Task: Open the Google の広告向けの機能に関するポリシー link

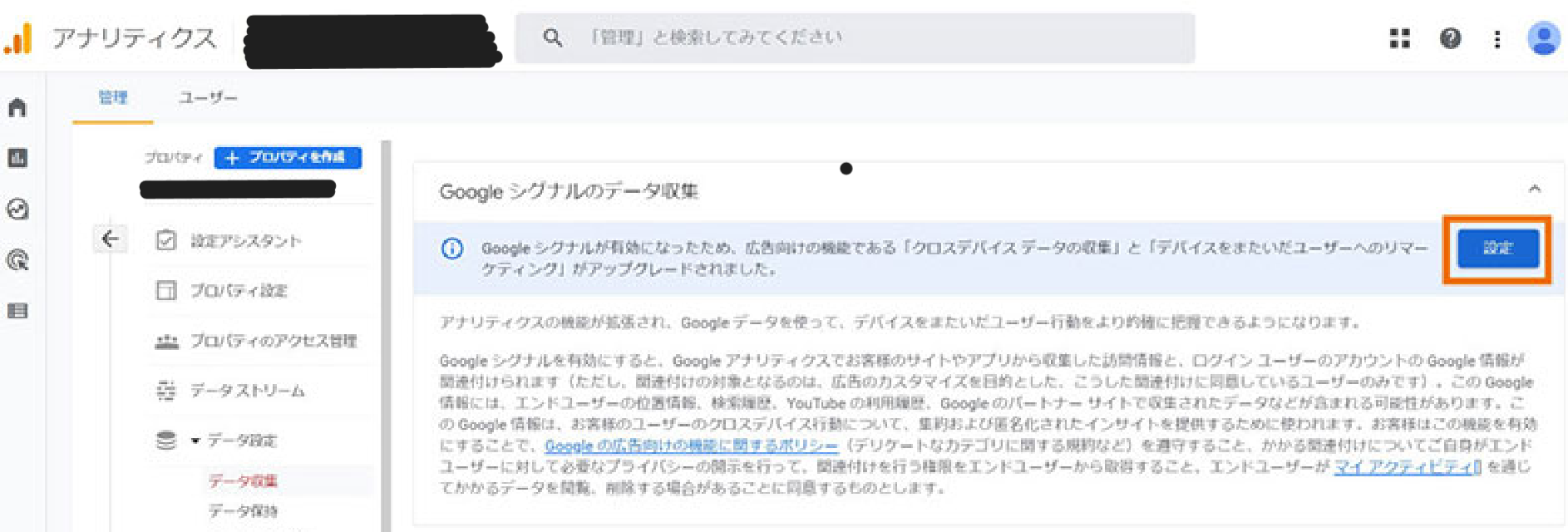Action: 691,446
